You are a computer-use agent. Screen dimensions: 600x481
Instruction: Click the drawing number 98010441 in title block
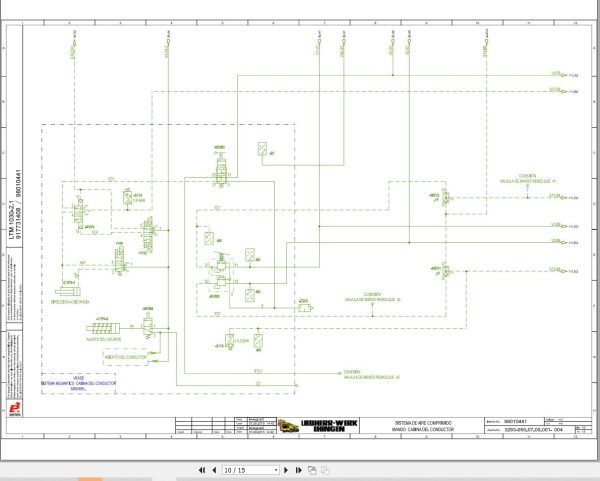[x=515, y=421]
